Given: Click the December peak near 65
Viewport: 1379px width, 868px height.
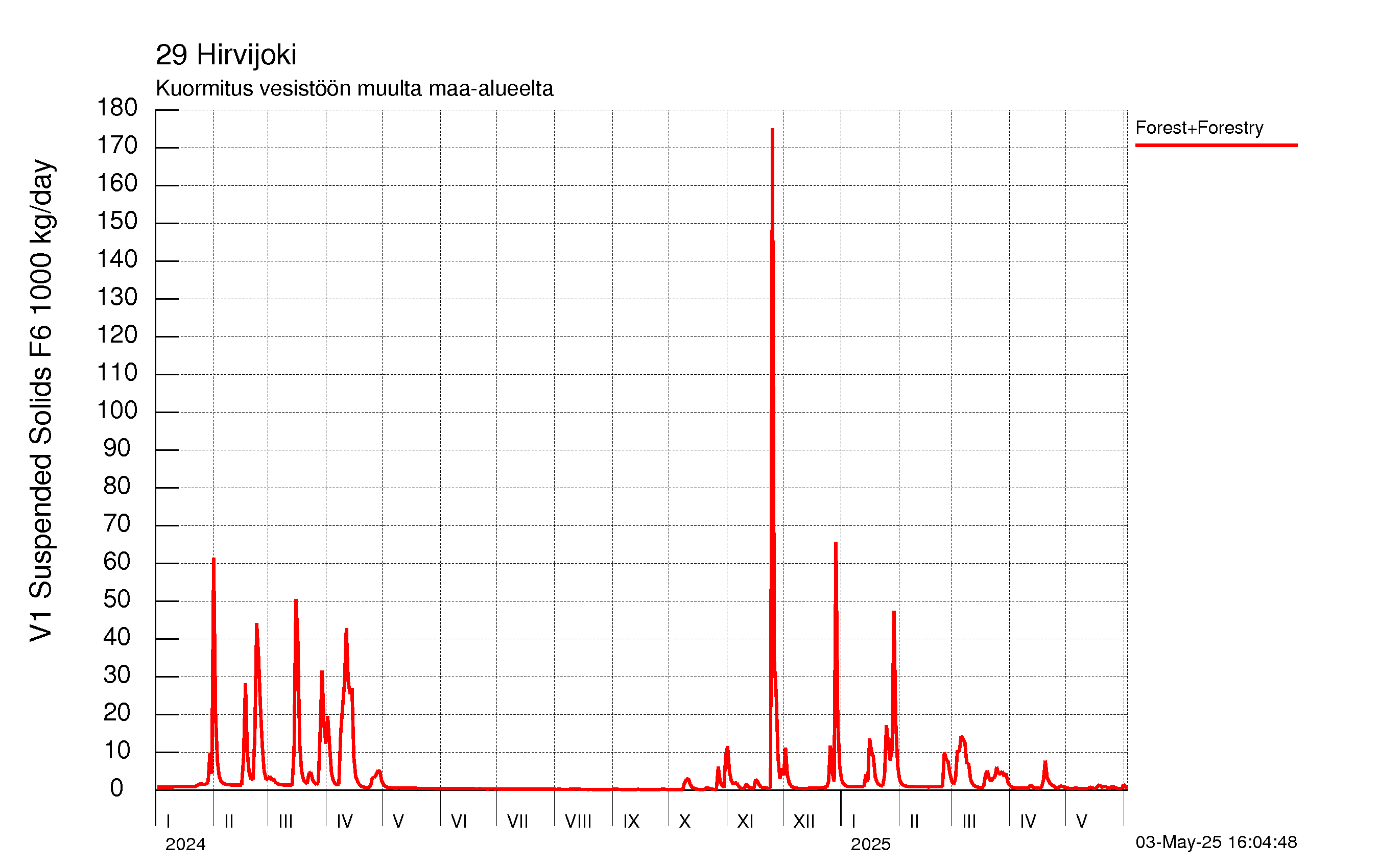Looking at the screenshot, I should (836, 544).
